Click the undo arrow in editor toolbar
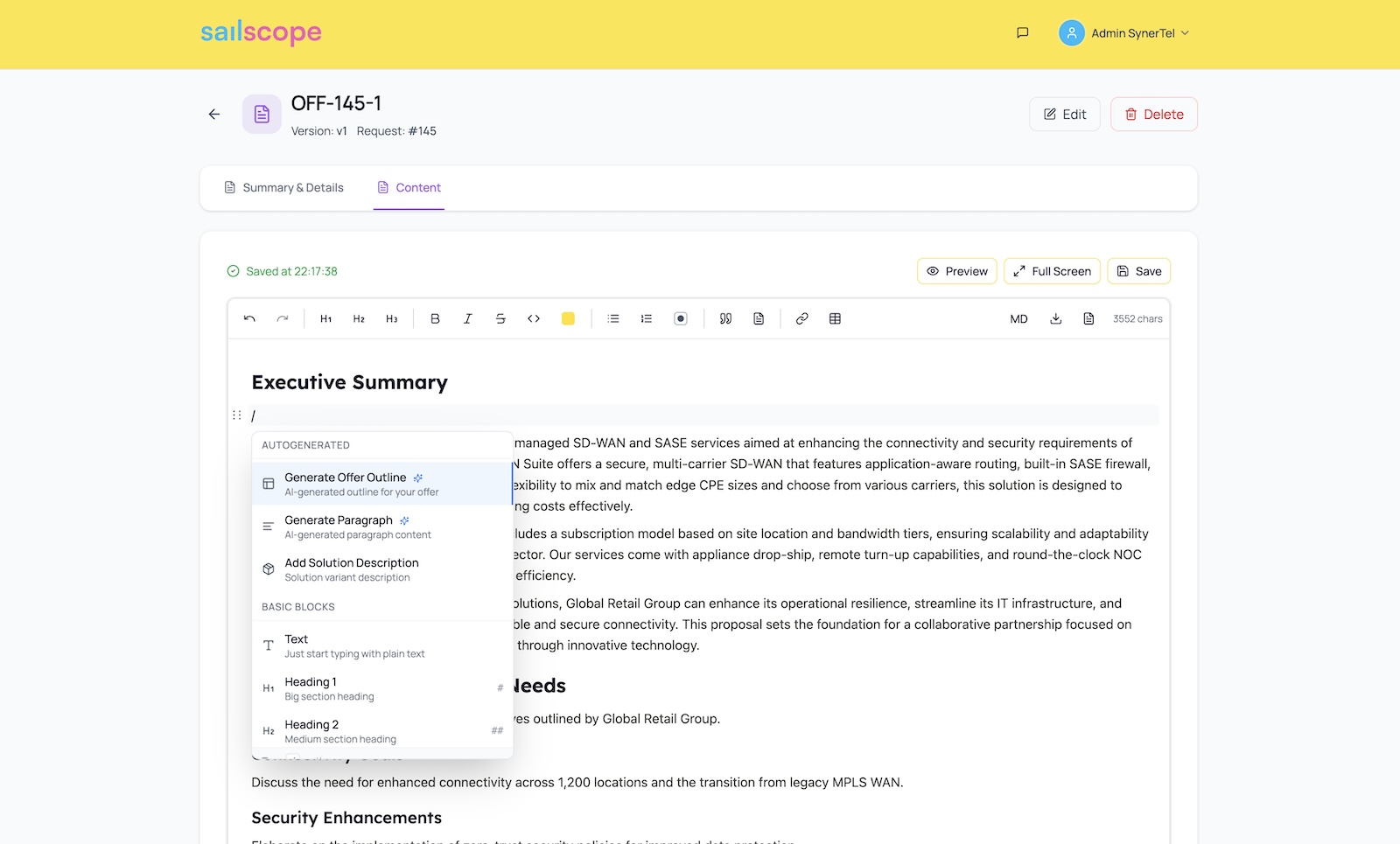The width and height of the screenshot is (1400, 844). (x=249, y=319)
